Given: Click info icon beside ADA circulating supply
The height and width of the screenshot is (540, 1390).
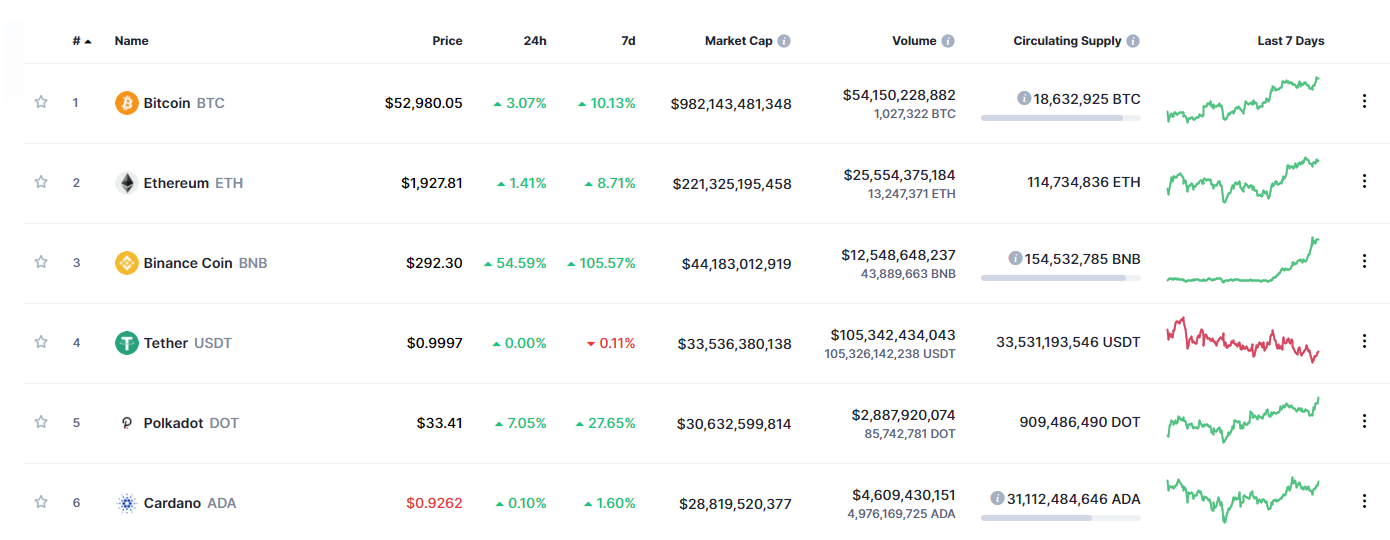Looking at the screenshot, I should pyautogui.click(x=997, y=498).
